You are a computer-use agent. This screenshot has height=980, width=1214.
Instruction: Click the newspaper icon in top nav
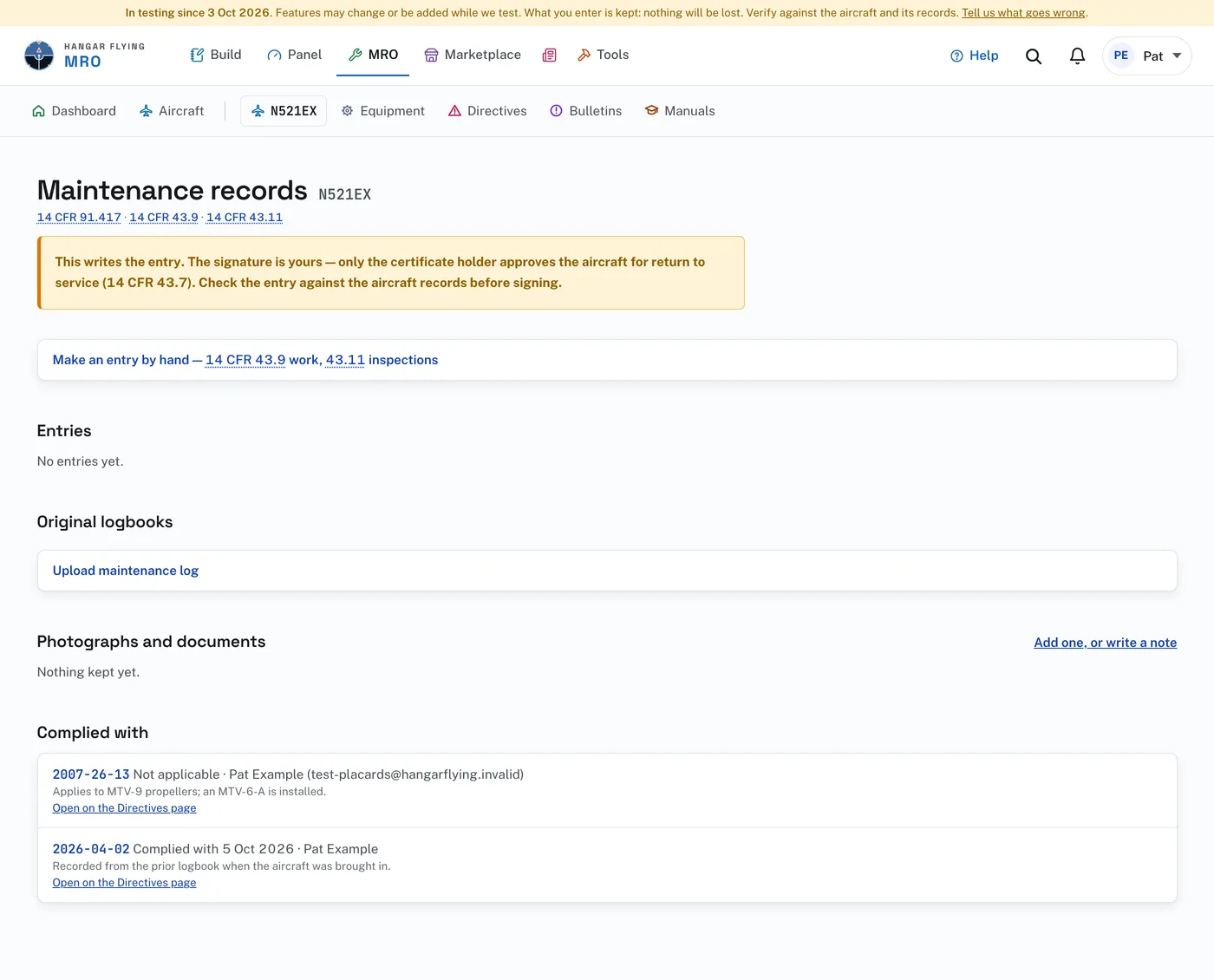(x=550, y=55)
